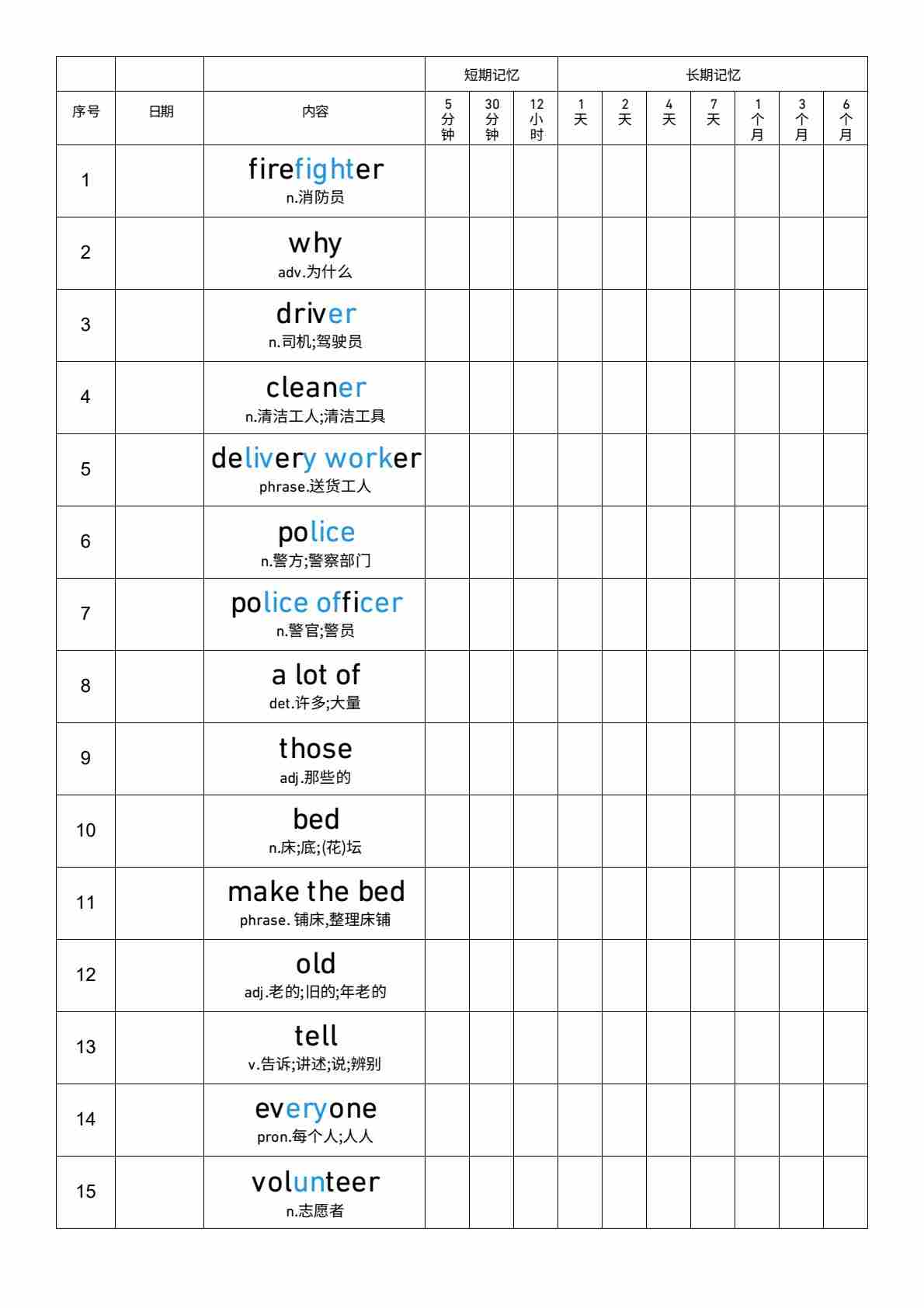Click the "make the bed" phrase
924x1308 pixels.
pos(315,892)
